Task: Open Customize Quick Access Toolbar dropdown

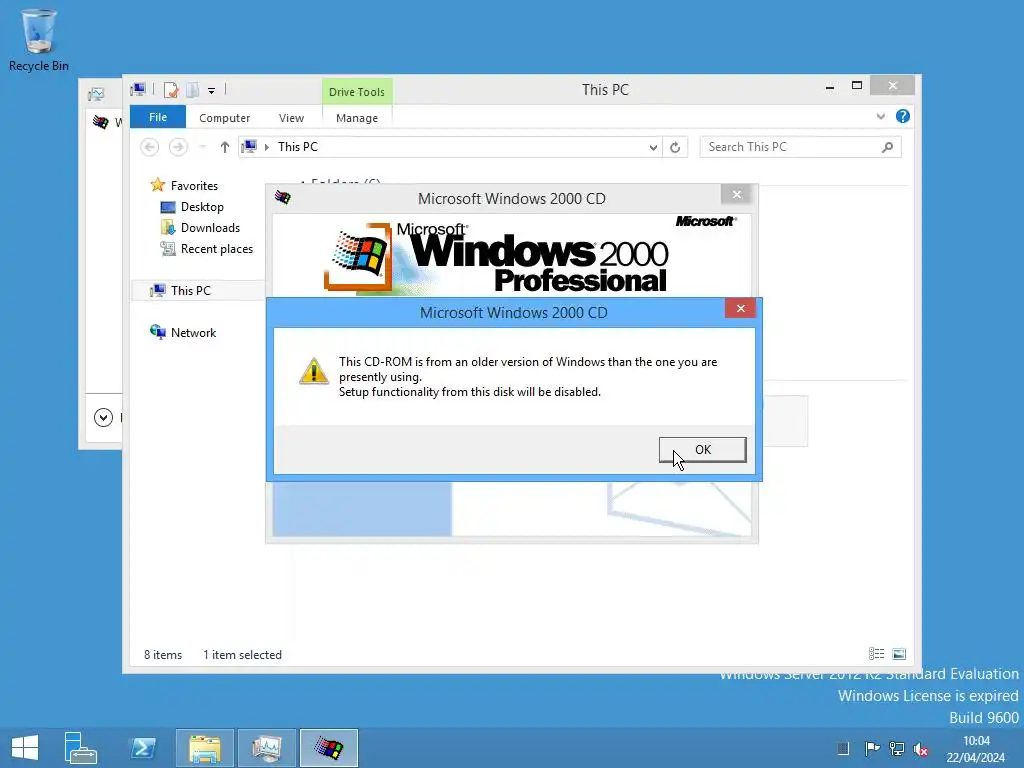Action: tap(212, 91)
